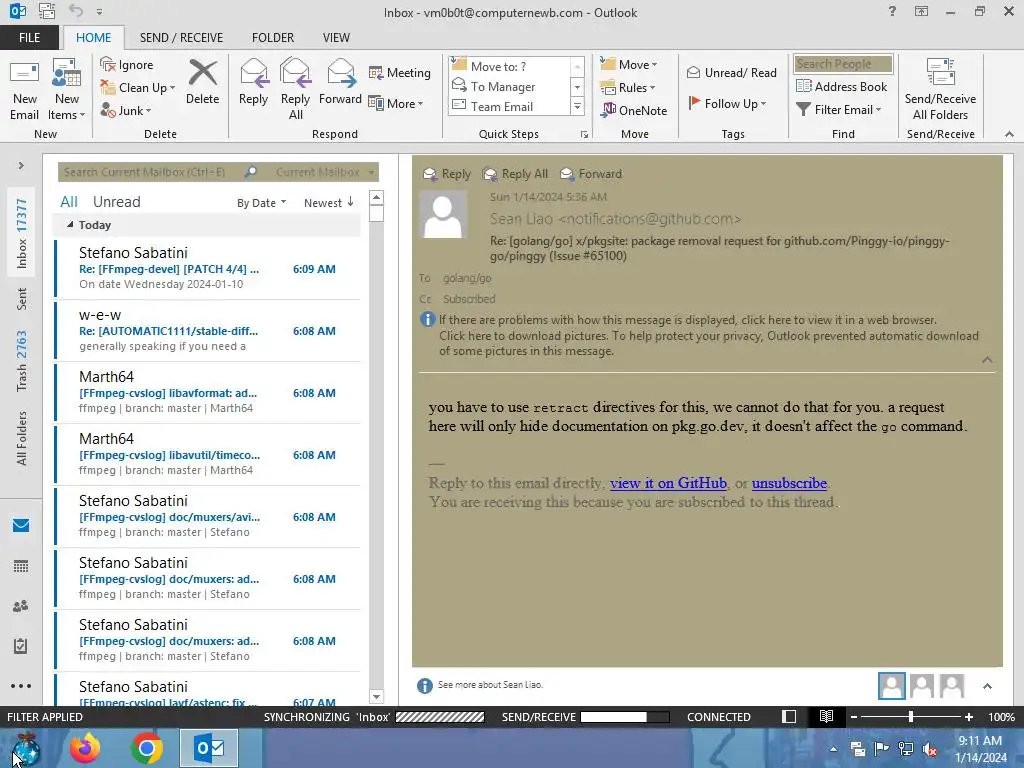The width and height of the screenshot is (1024, 768).
Task: Switch to Calendar view
Action: (x=21, y=566)
